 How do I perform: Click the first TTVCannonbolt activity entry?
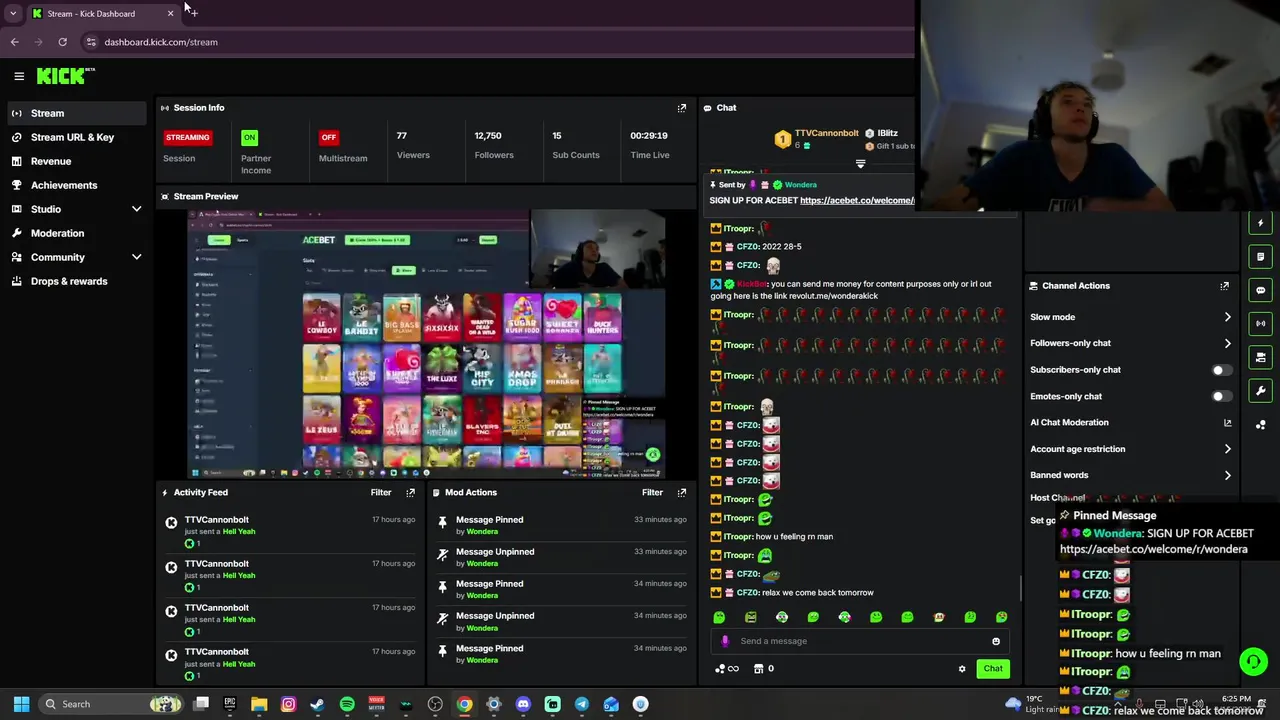[291, 532]
